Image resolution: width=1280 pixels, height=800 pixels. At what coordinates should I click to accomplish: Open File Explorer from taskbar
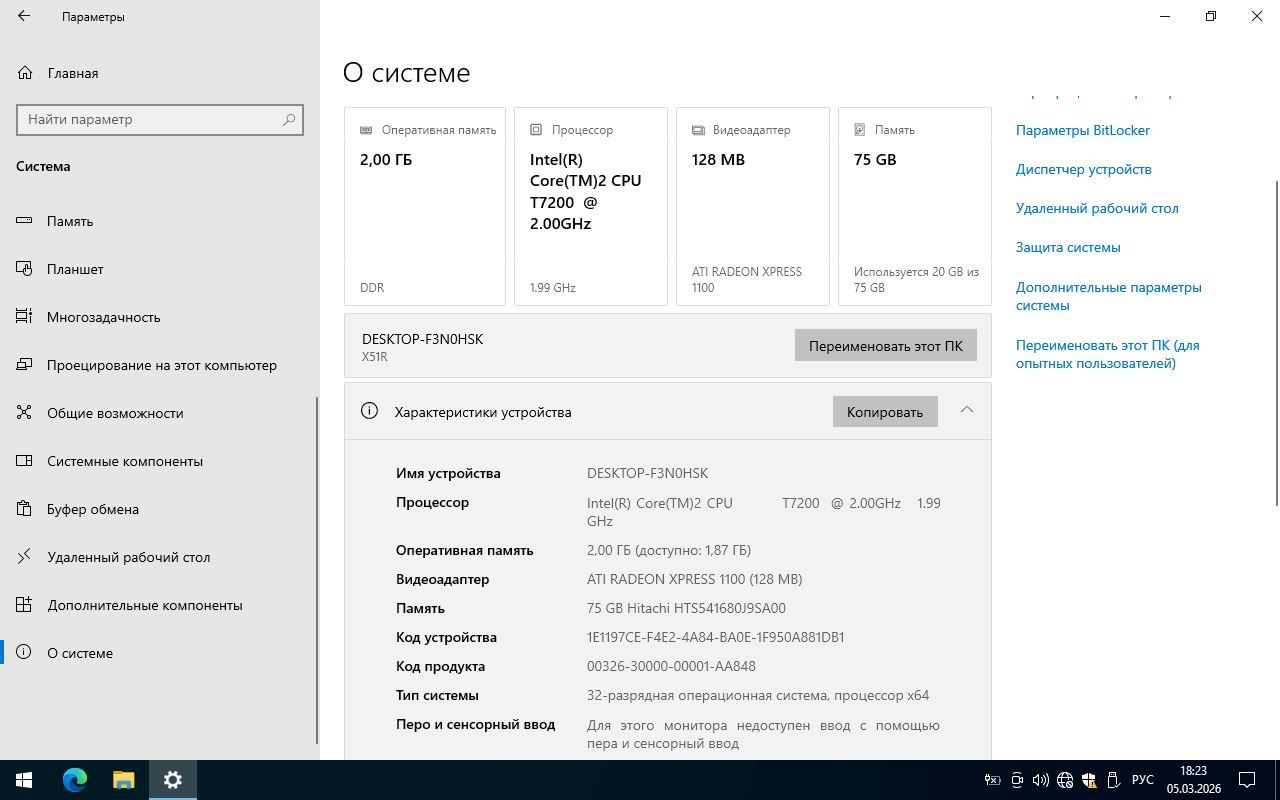click(x=123, y=780)
